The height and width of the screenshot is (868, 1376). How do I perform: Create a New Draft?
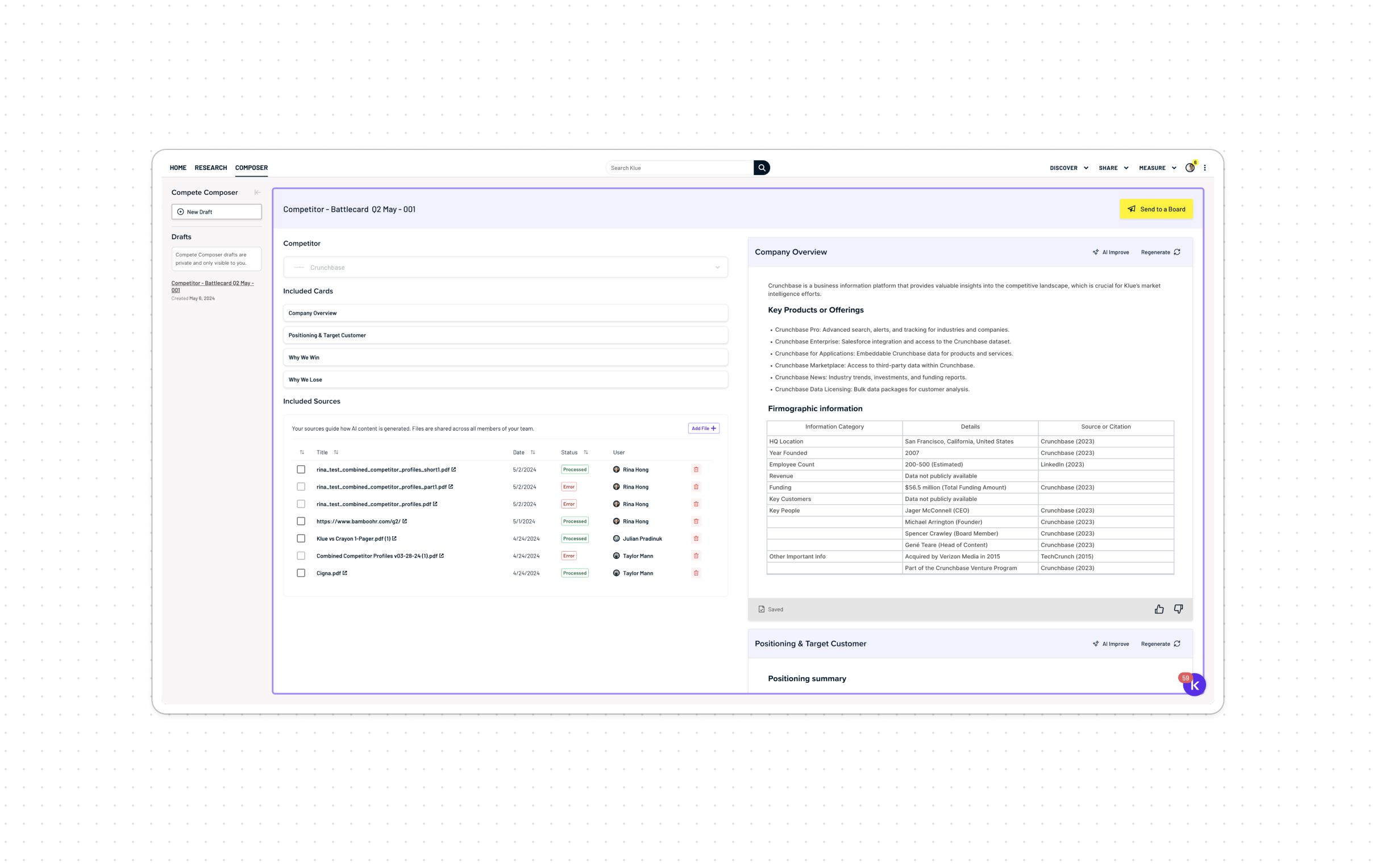pyautogui.click(x=217, y=212)
